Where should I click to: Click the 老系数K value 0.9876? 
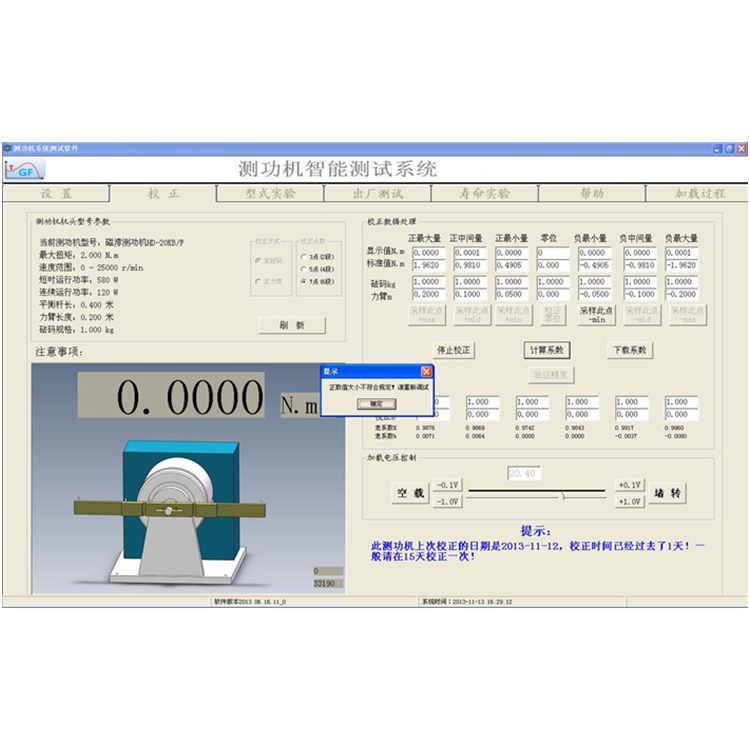[x=425, y=428]
